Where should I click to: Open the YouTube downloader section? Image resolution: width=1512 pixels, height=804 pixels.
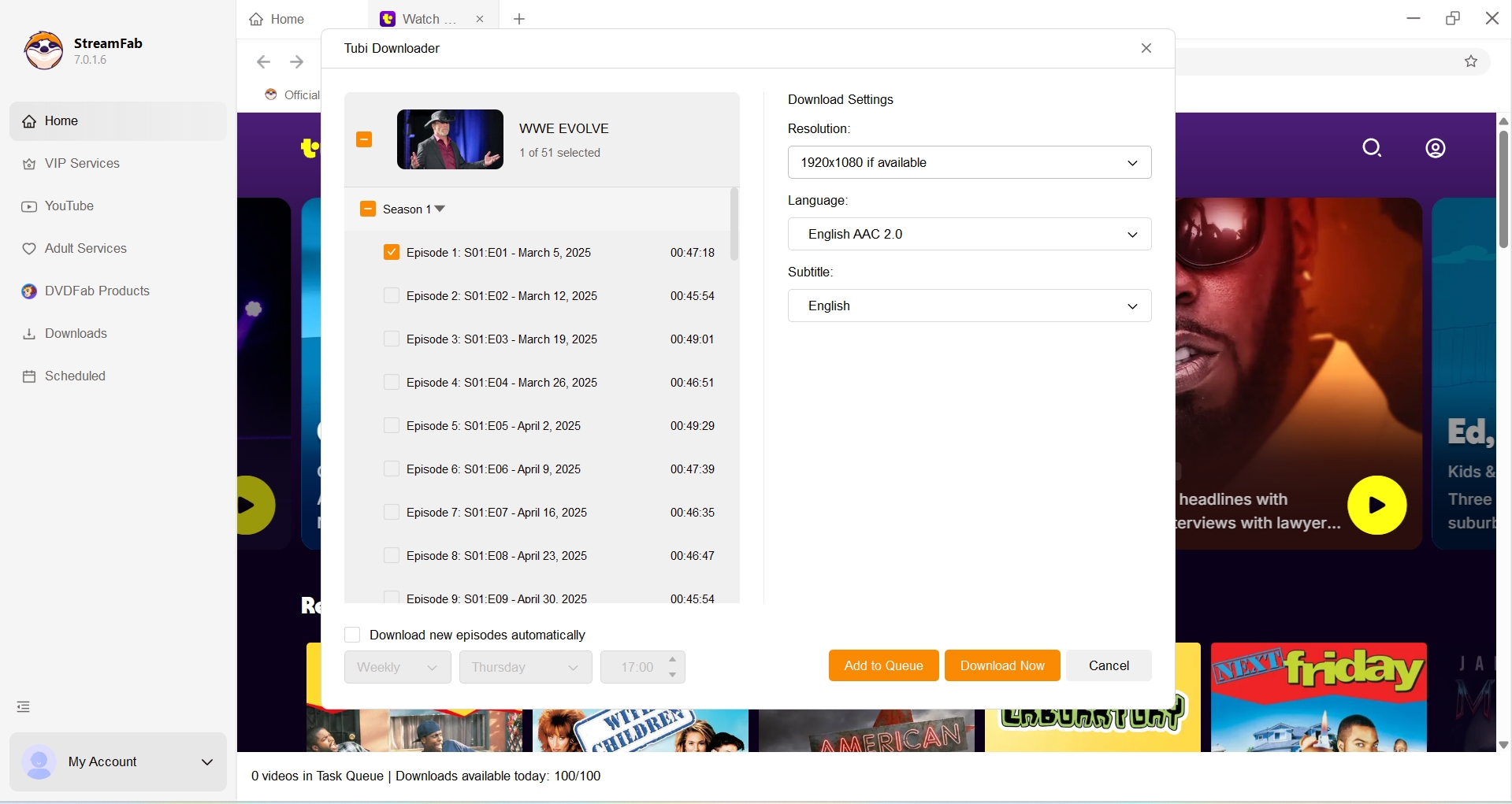coord(69,206)
